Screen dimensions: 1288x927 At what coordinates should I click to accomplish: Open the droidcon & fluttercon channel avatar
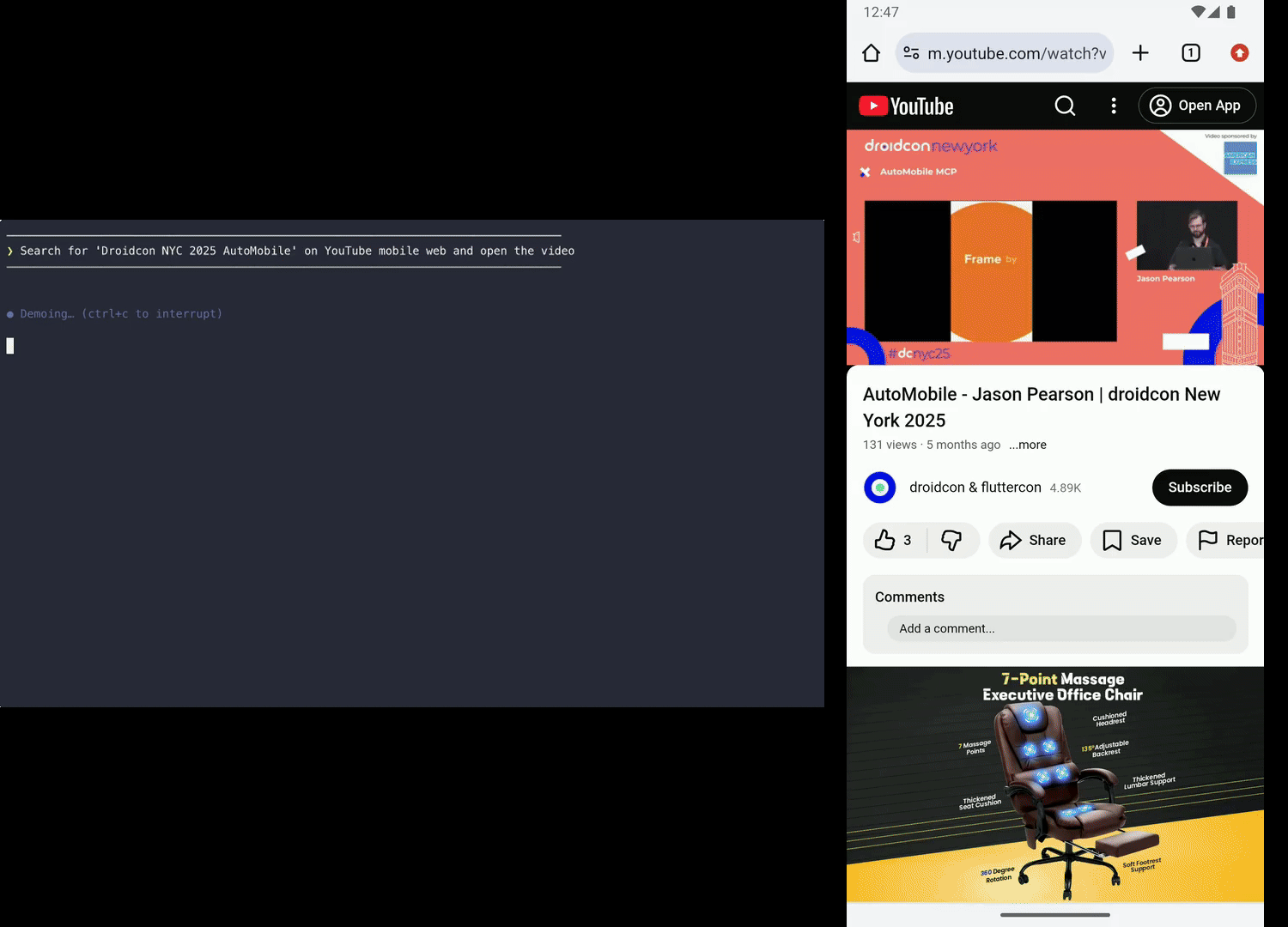click(879, 488)
